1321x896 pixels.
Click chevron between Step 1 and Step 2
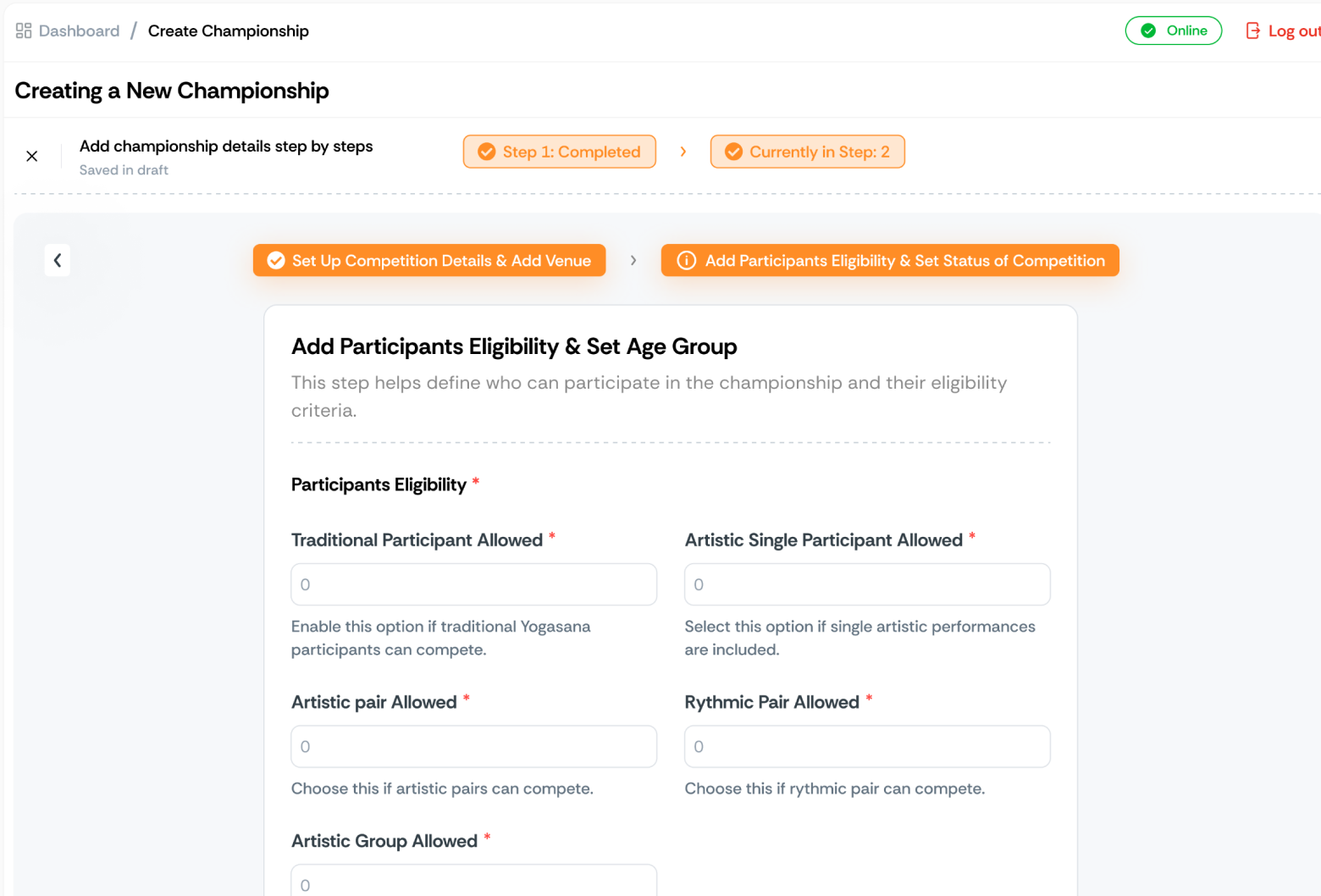683,152
